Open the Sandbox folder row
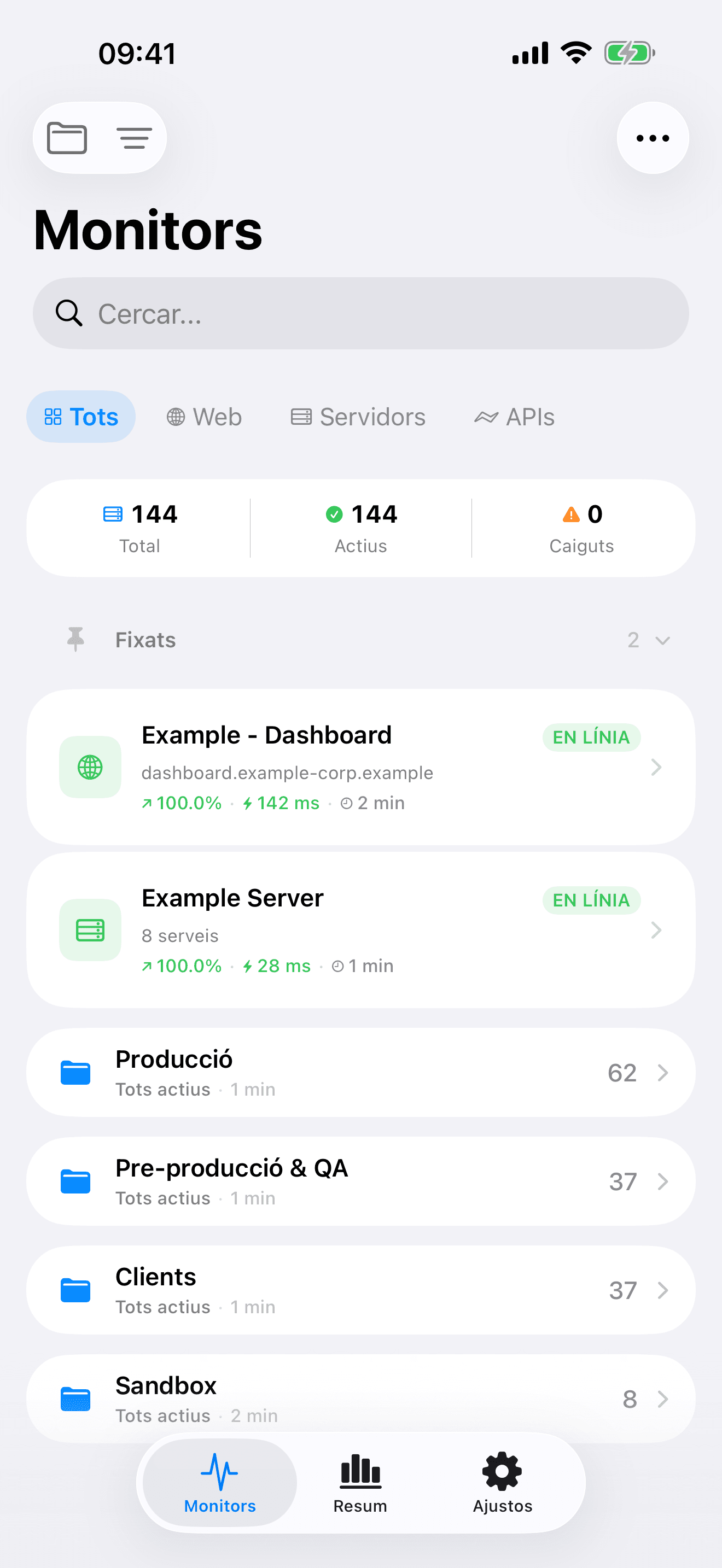This screenshot has height=1568, width=722. coord(360,1398)
